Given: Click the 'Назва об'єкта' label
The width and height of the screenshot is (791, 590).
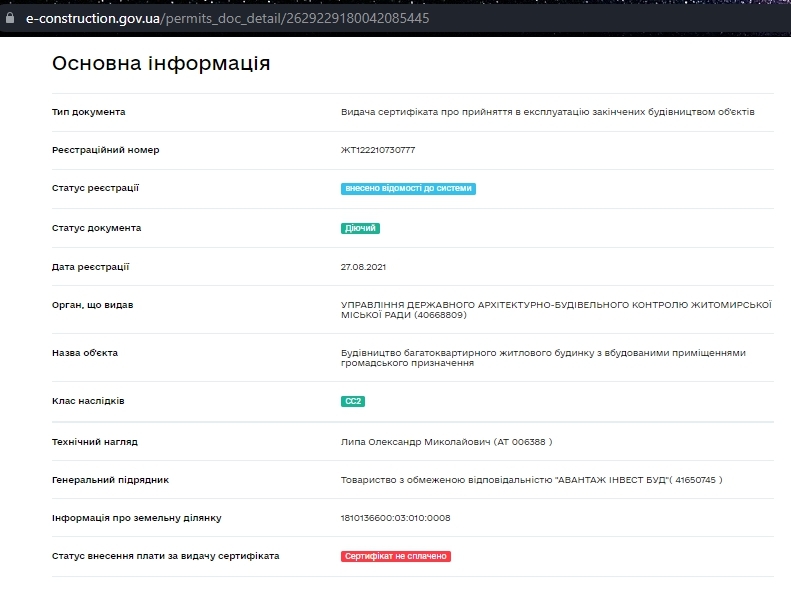Looking at the screenshot, I should [x=85, y=353].
